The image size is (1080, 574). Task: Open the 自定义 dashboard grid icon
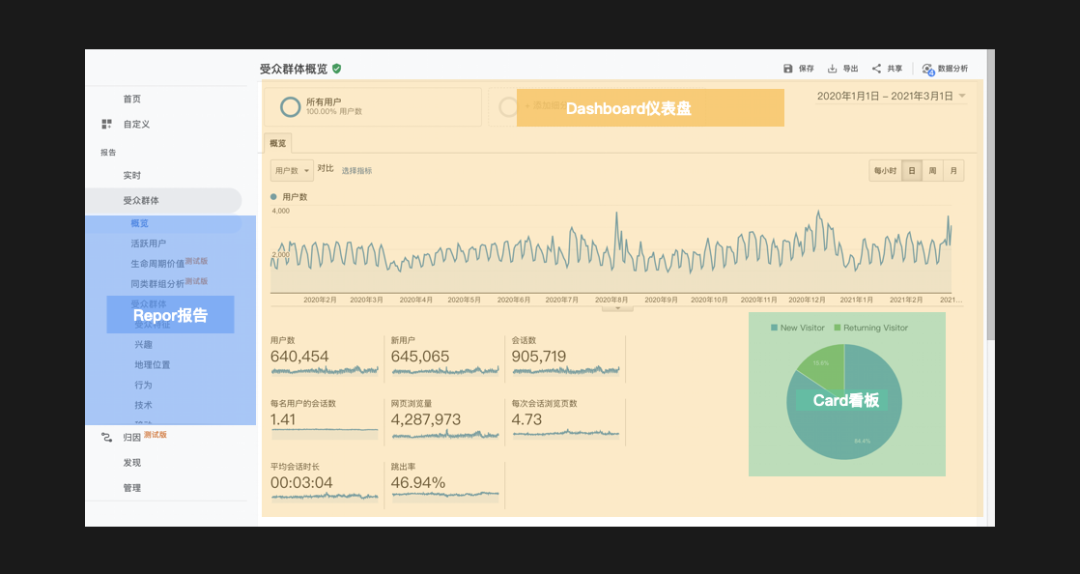[x=107, y=124]
